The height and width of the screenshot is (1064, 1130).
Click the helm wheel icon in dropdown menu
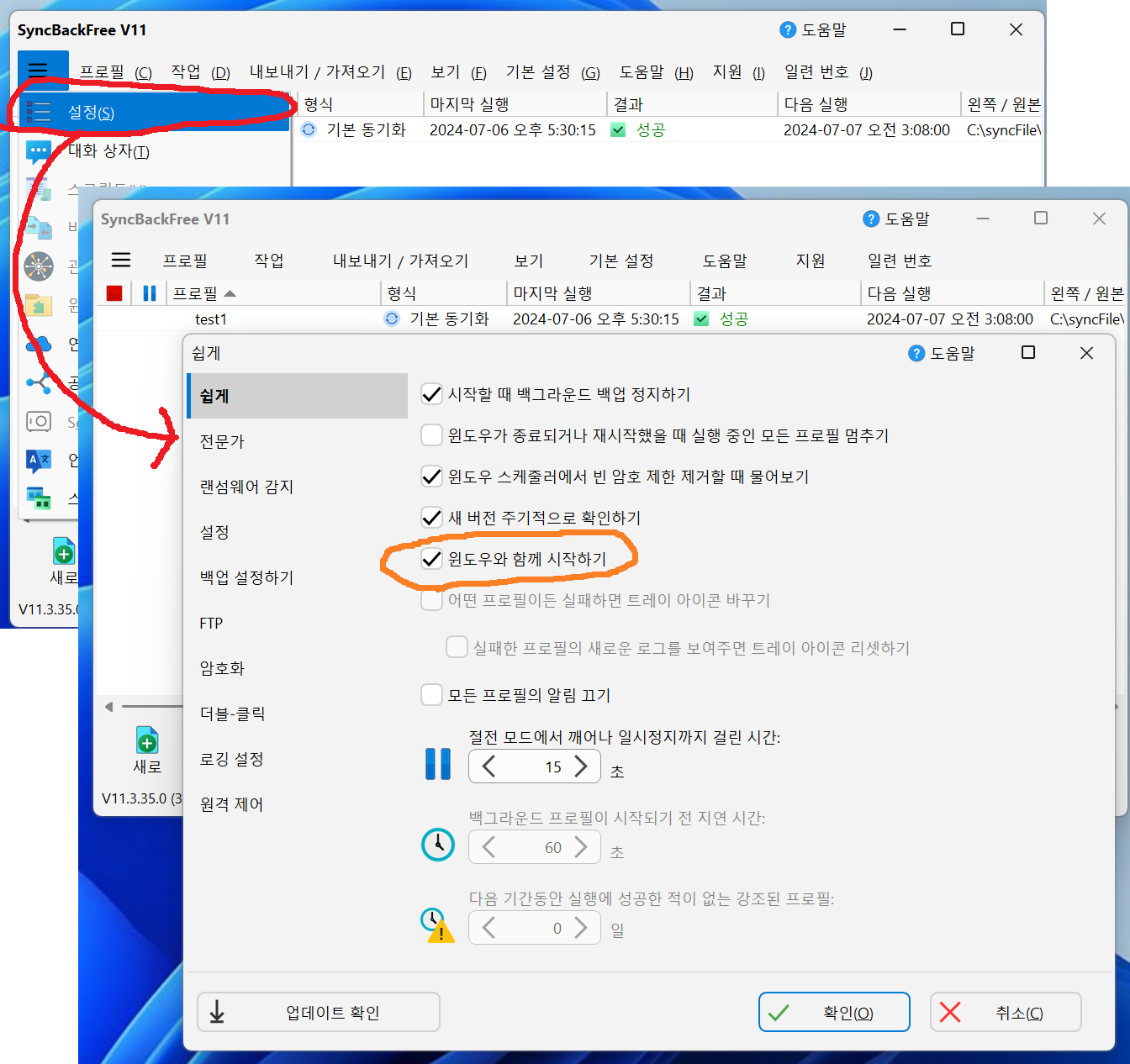tap(39, 266)
